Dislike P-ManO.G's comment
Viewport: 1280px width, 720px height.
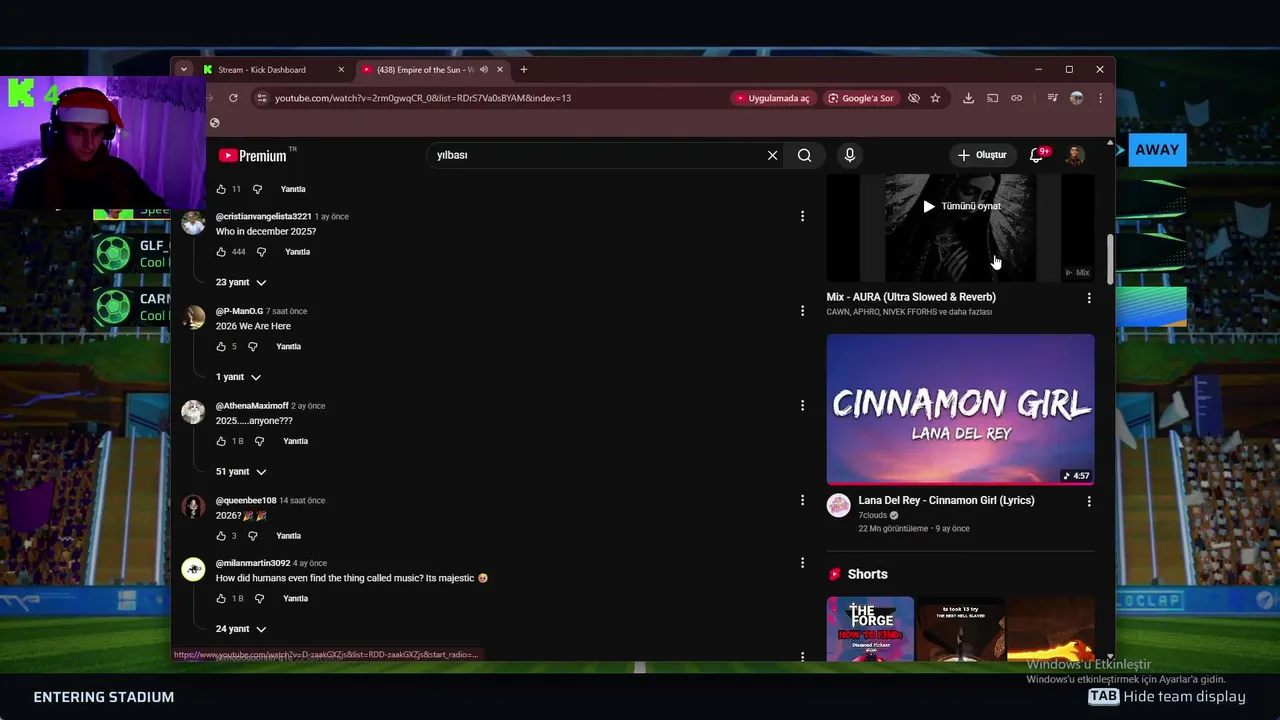[x=253, y=347]
